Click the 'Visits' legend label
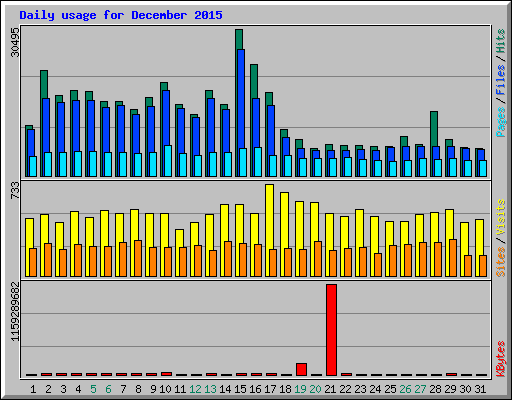Viewport: 512px width, 400px height. 500,217
